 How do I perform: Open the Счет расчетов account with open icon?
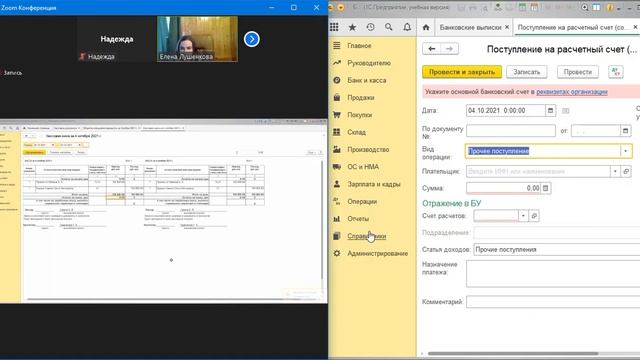click(534, 216)
